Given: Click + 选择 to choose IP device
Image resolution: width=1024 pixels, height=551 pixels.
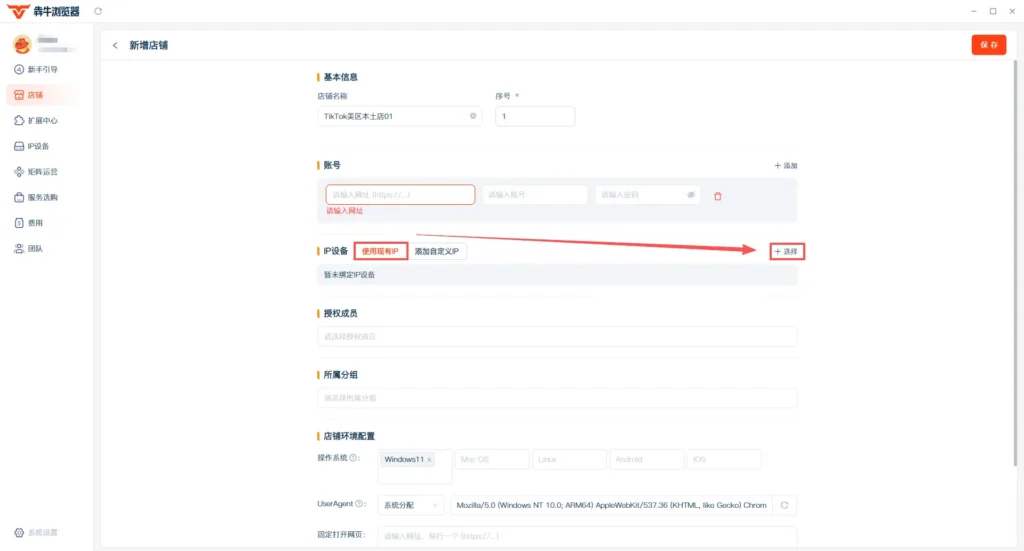Looking at the screenshot, I should 786,251.
